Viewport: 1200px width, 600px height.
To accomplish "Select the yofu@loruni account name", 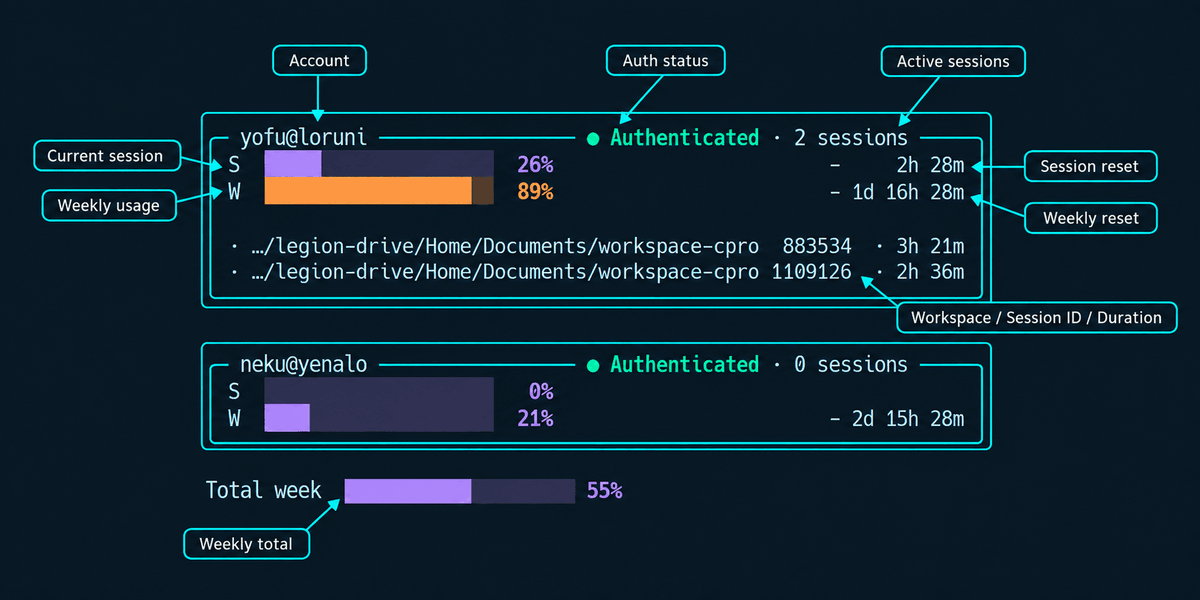I will 304,138.
